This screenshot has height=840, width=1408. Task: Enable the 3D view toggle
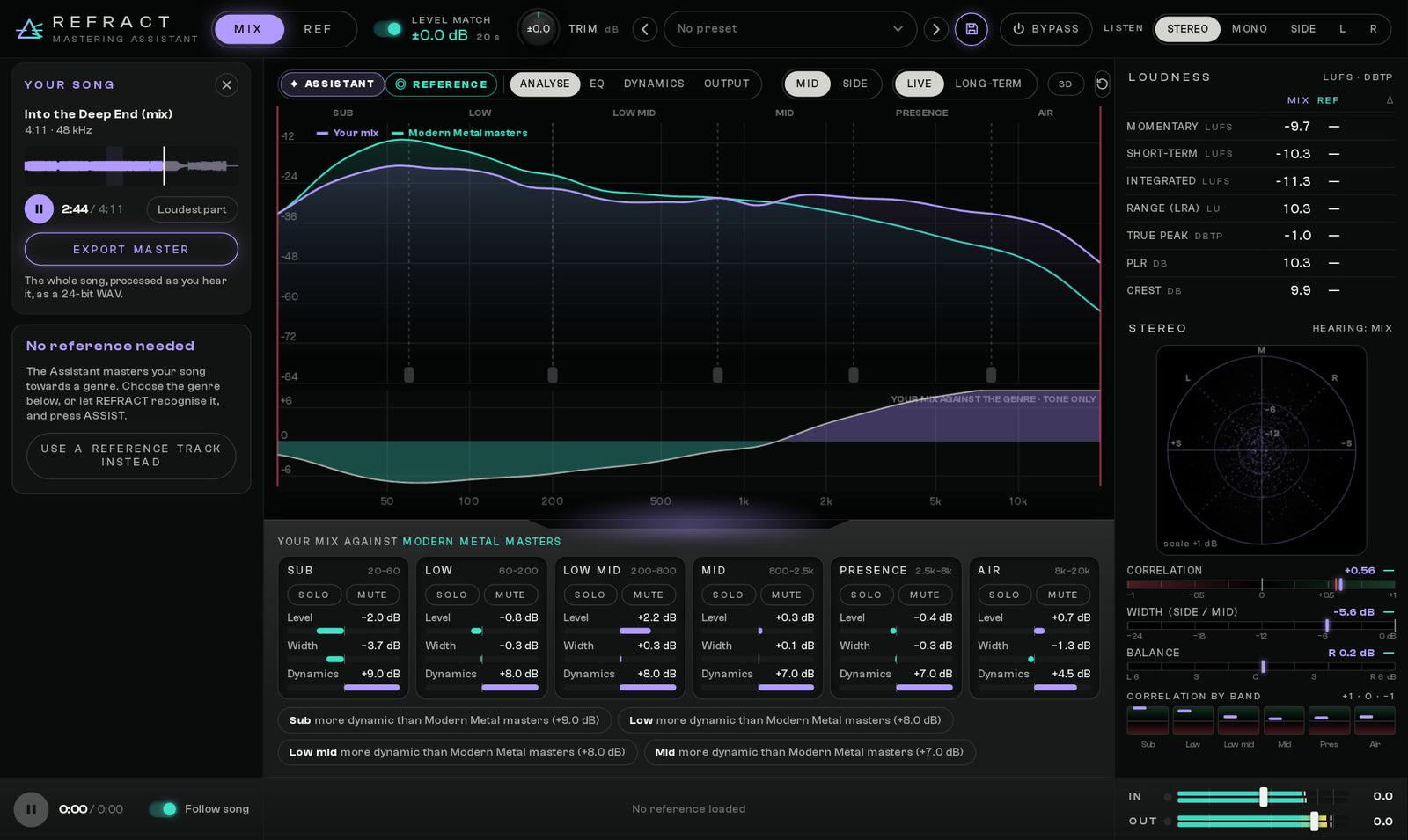click(1066, 84)
